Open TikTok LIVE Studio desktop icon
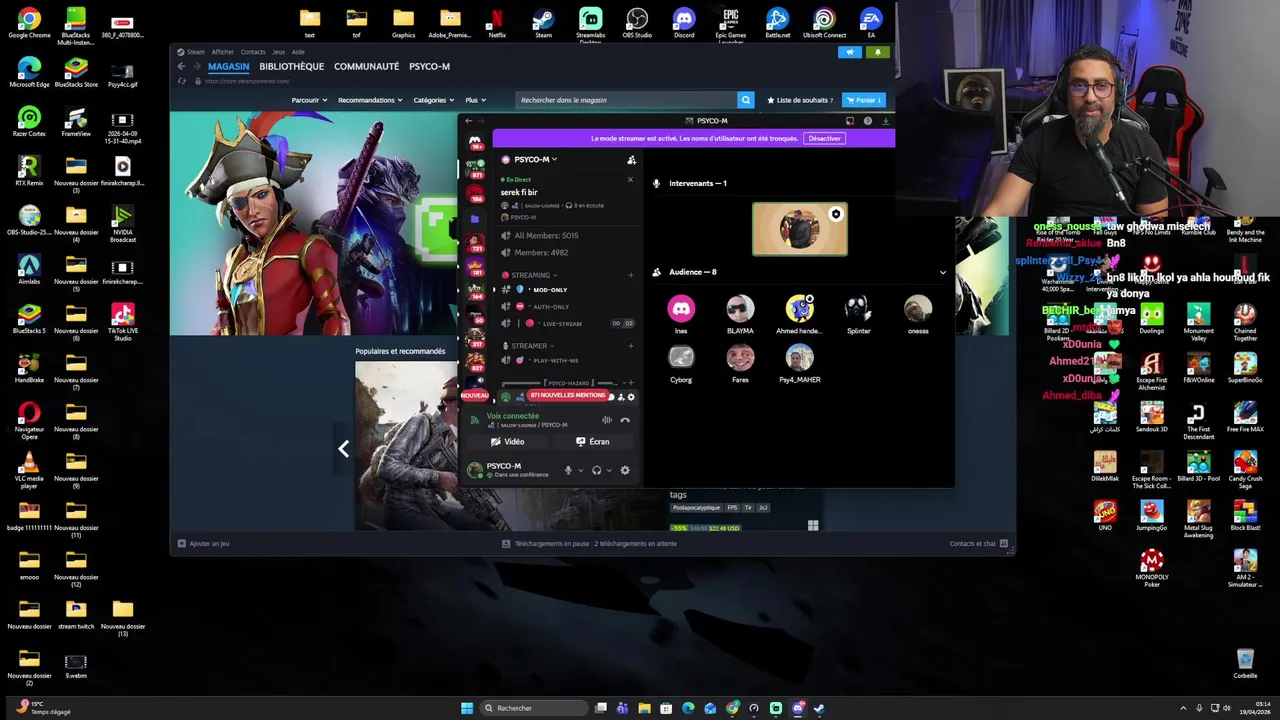This screenshot has height=720, width=1280. coord(123,321)
